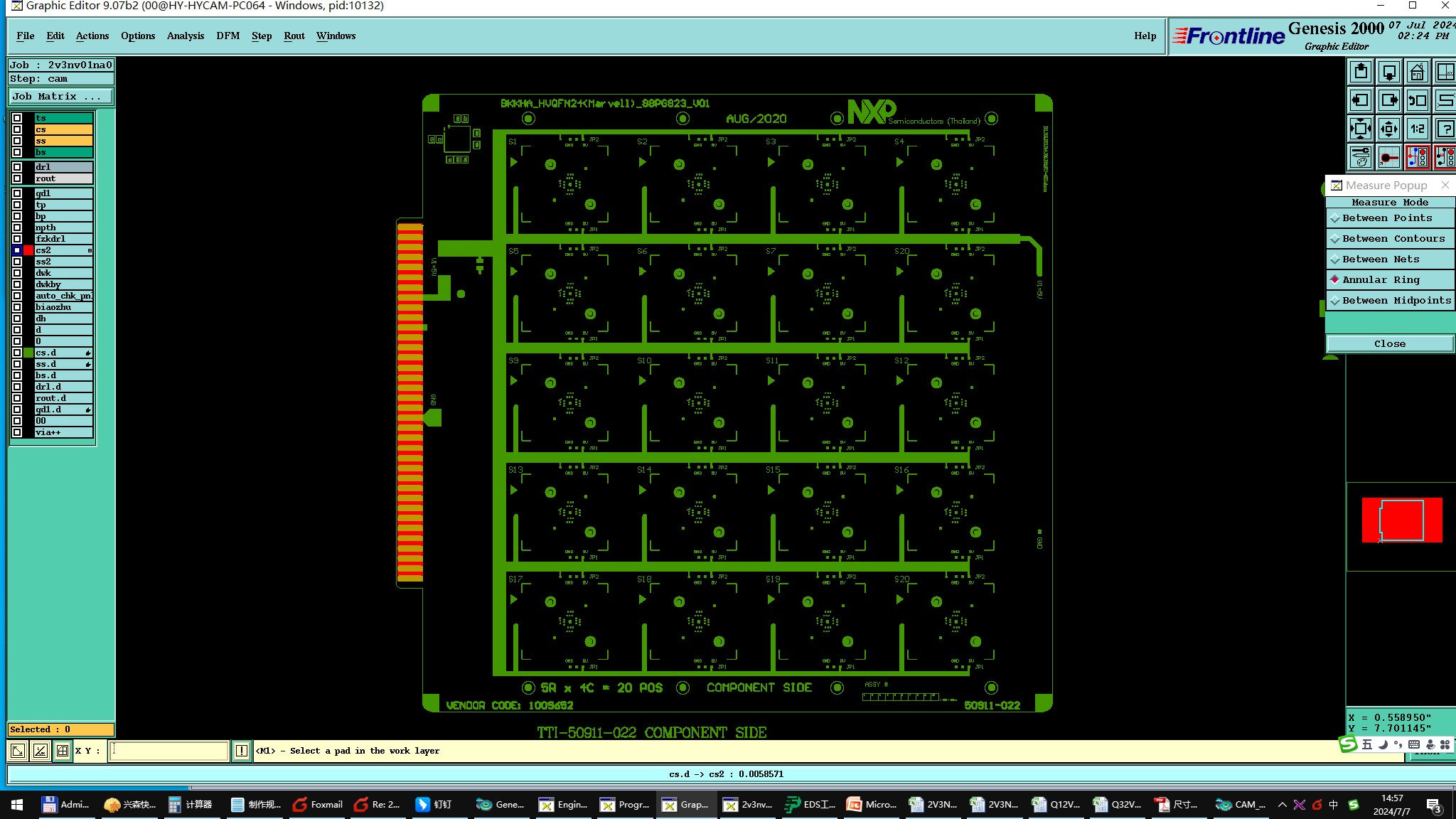Select Between Points measure mode
This screenshot has height=819, width=1456.
pos(1390,218)
